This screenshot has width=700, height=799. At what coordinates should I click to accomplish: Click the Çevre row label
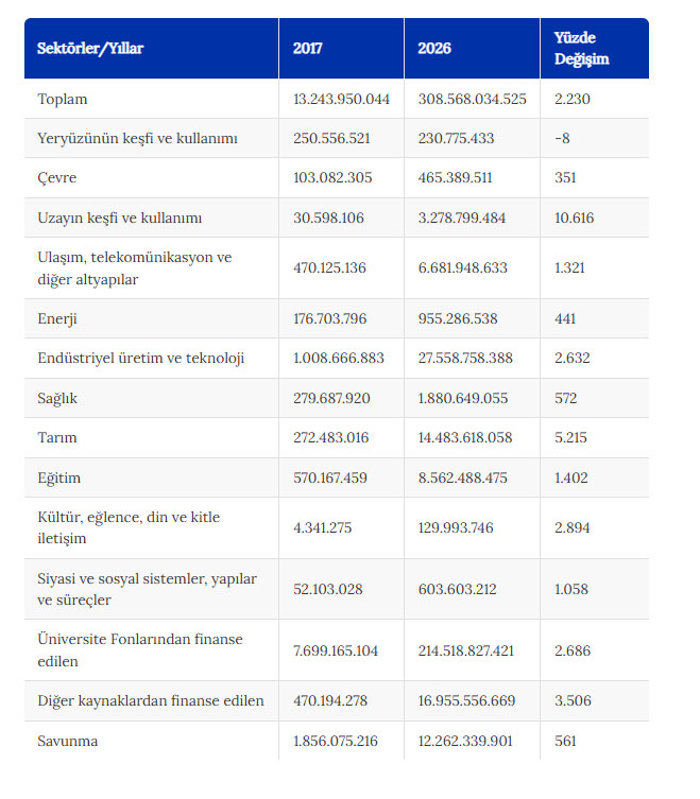(x=57, y=178)
